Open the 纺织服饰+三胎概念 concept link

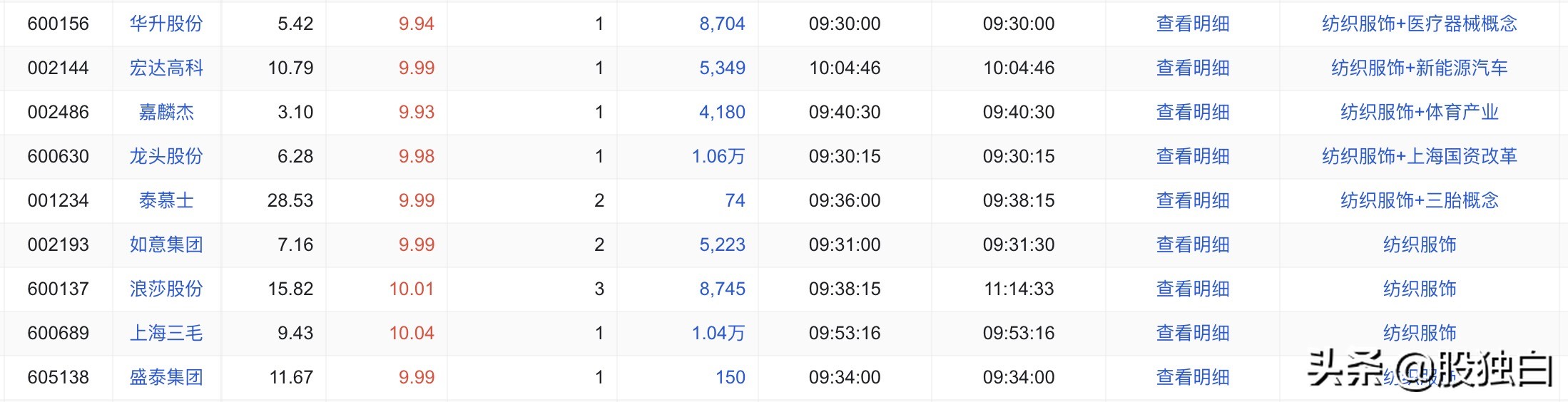pyautogui.click(x=1419, y=200)
